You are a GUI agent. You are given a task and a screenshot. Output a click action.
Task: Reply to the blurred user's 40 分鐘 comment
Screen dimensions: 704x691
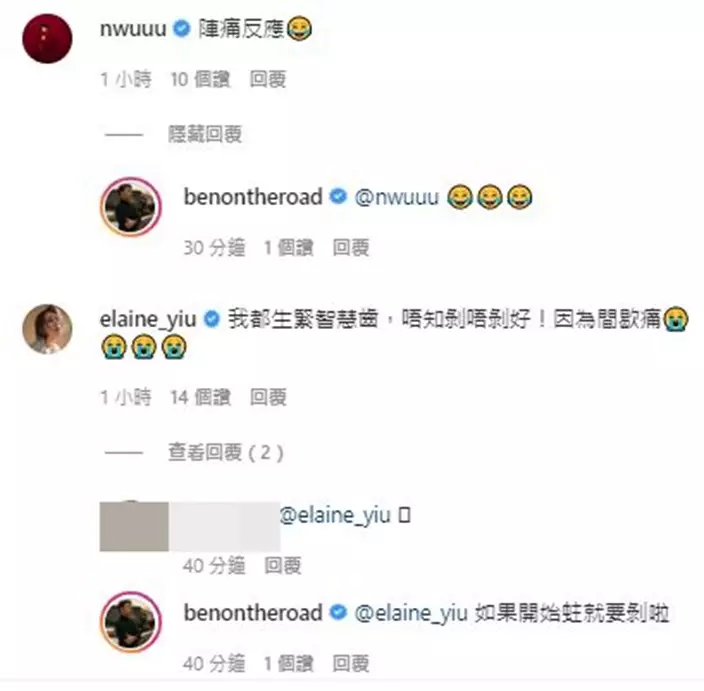pyautogui.click(x=282, y=565)
